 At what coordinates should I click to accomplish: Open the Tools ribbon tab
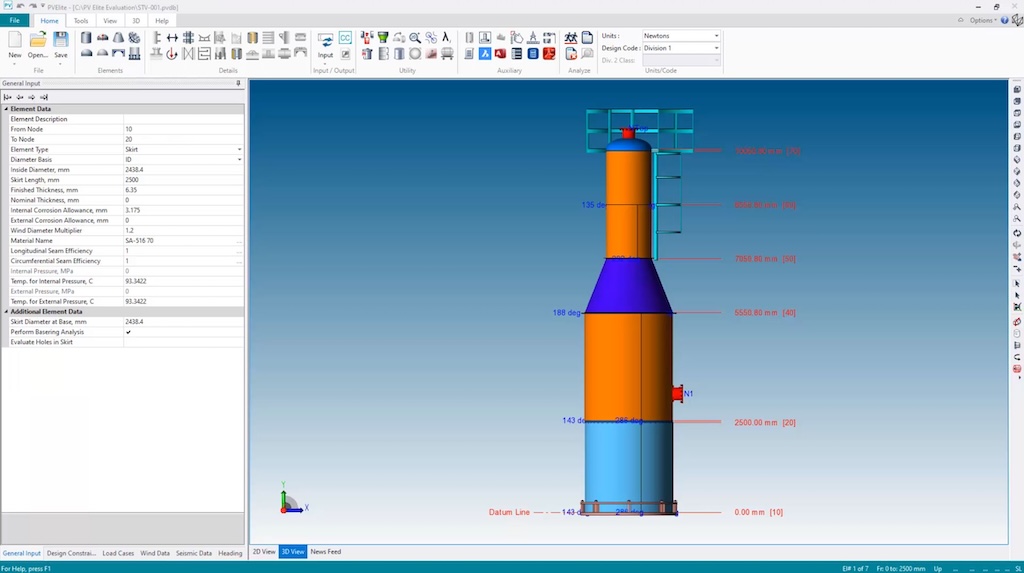point(80,20)
